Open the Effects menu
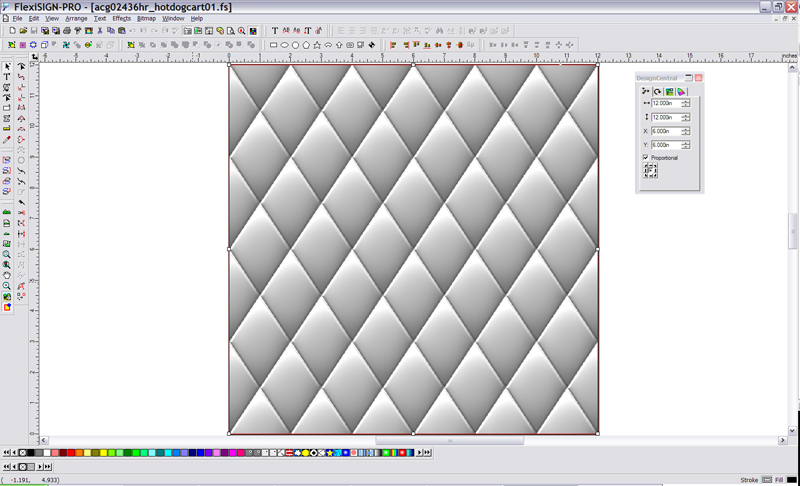This screenshot has height=486, width=800. tap(121, 18)
